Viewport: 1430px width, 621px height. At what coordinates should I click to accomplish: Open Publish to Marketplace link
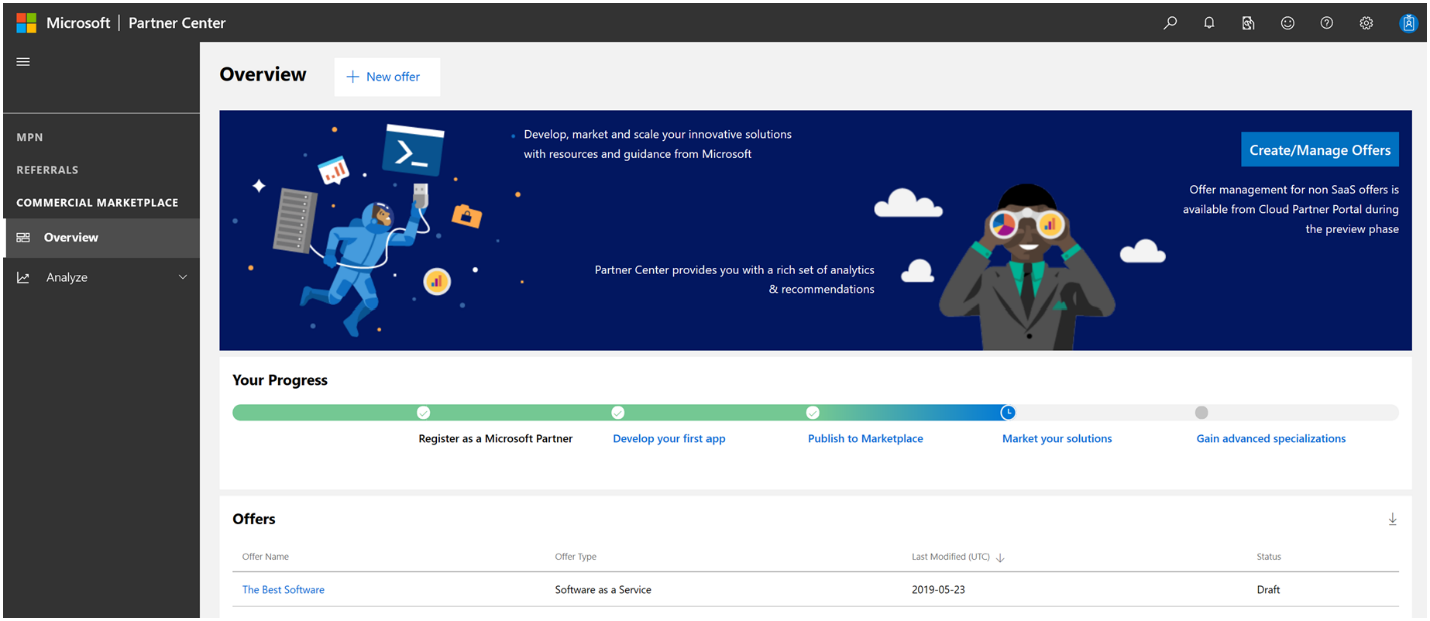tap(866, 439)
